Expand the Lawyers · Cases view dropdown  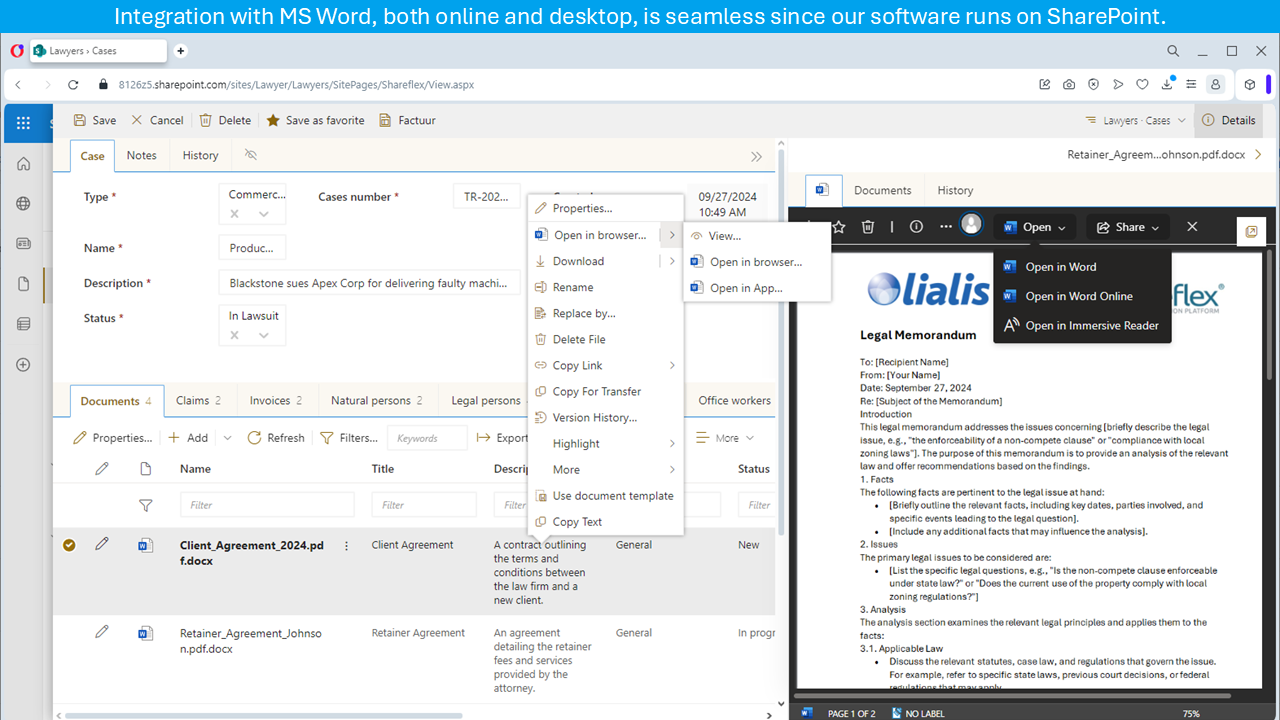click(x=1181, y=120)
